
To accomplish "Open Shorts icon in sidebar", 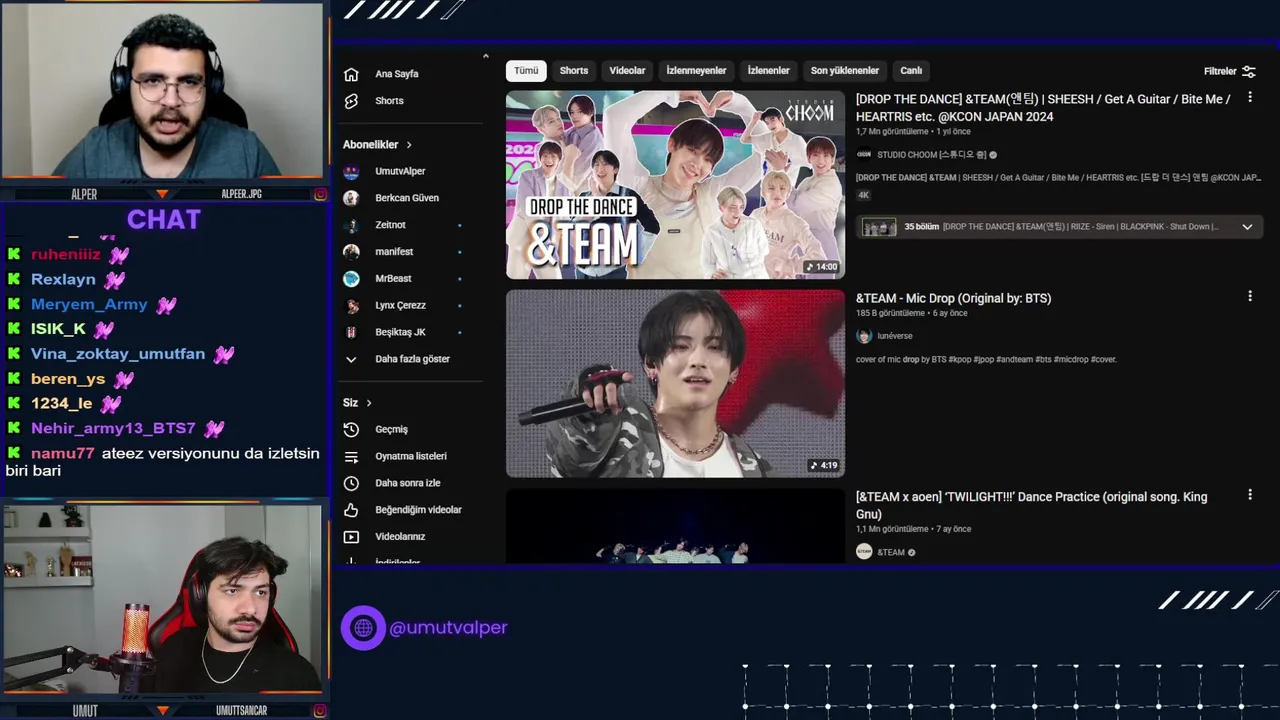I will click(x=351, y=101).
